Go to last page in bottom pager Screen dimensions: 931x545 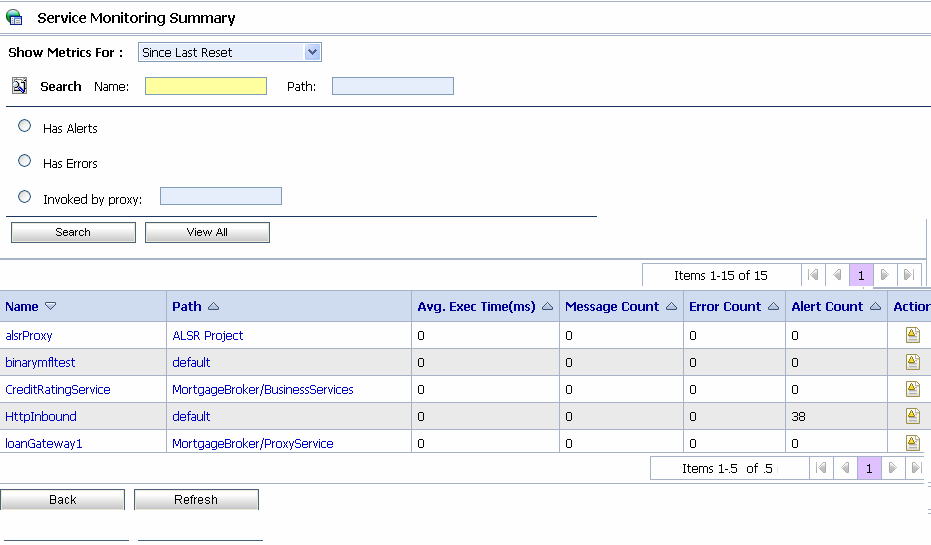(x=916, y=468)
